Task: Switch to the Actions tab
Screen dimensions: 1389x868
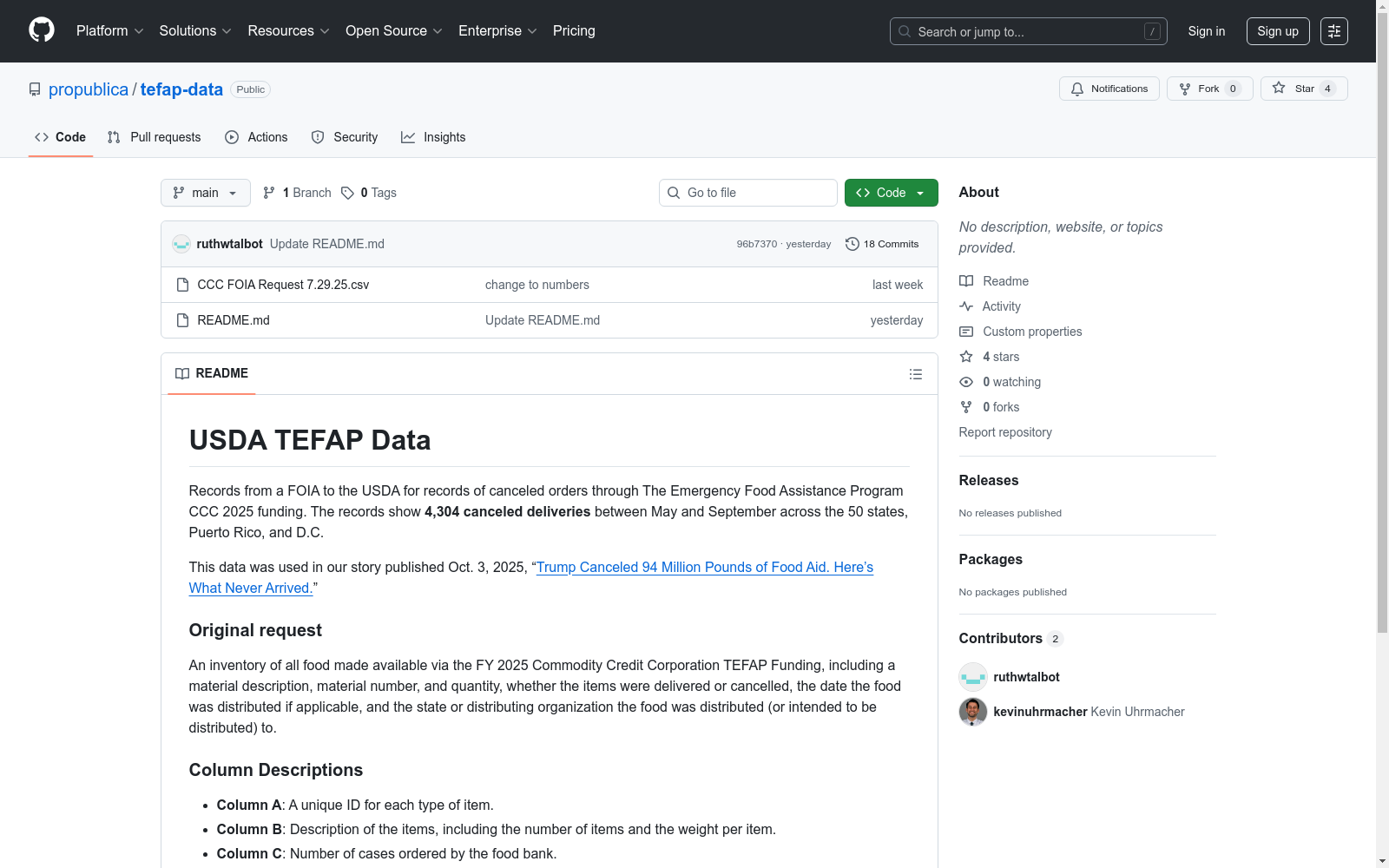Action: tap(256, 137)
